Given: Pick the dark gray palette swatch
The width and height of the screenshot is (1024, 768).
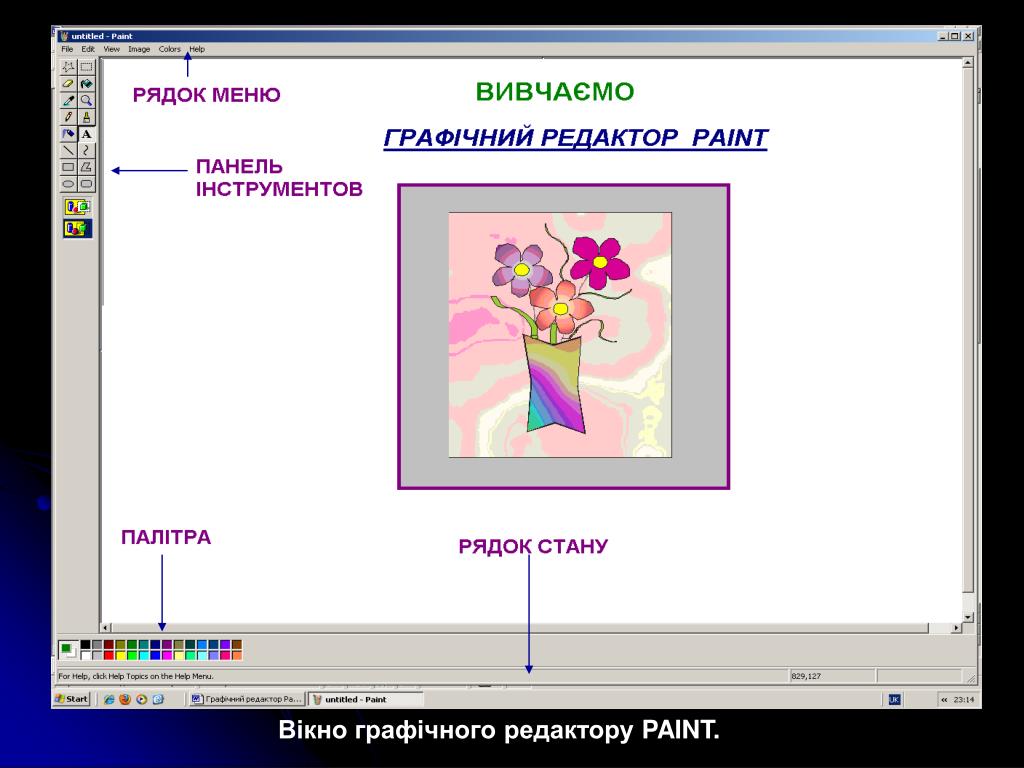Looking at the screenshot, I should [x=97, y=645].
